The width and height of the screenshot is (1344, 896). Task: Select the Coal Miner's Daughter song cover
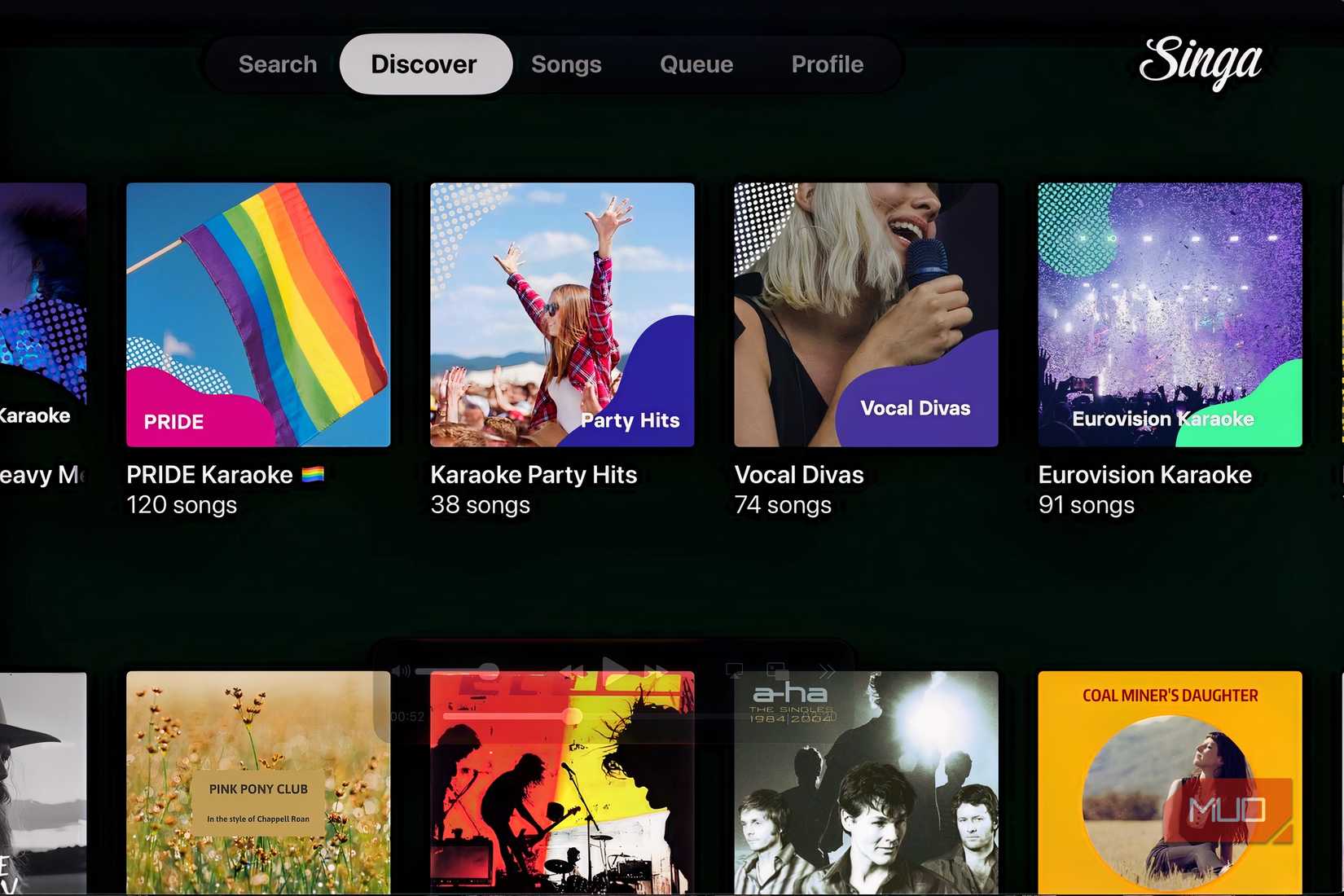pos(1170,782)
